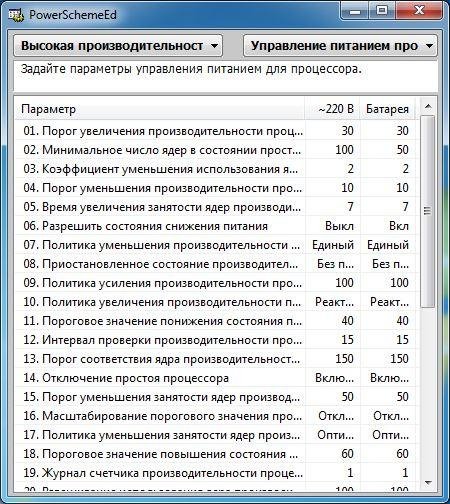Click the scrollbar up arrow
Image resolution: width=450 pixels, height=504 pixels.
click(x=428, y=107)
